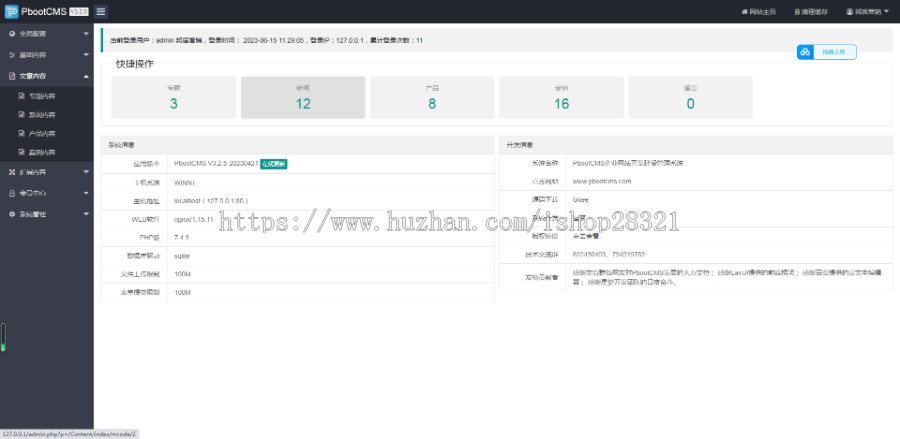
Task: Click the localhost ( 127.0.0.1:80 ) value
Action: tap(211, 201)
